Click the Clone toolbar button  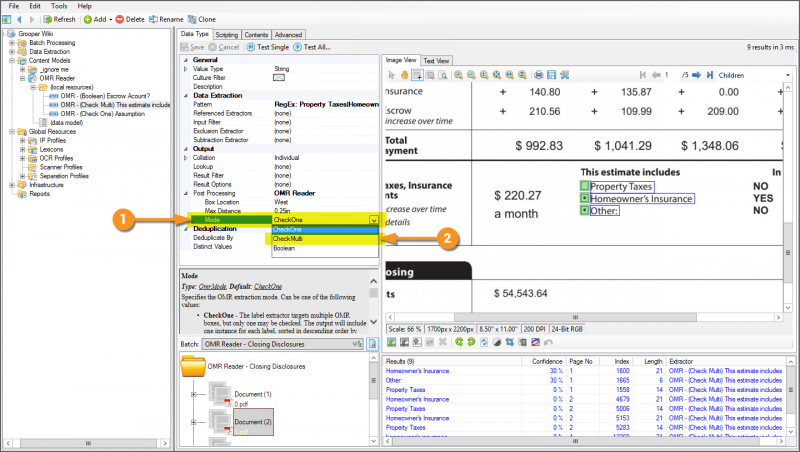point(204,19)
